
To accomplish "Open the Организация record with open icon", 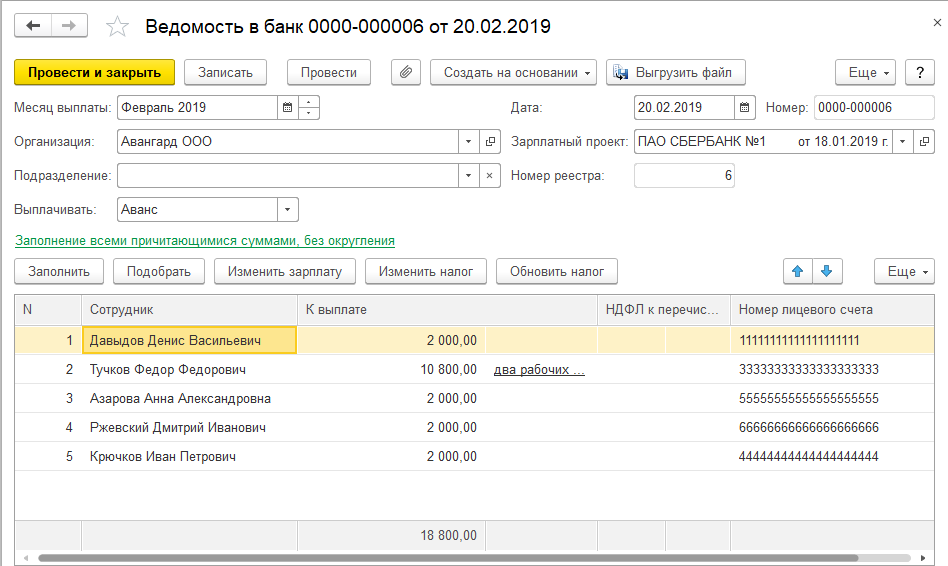I will [490, 142].
